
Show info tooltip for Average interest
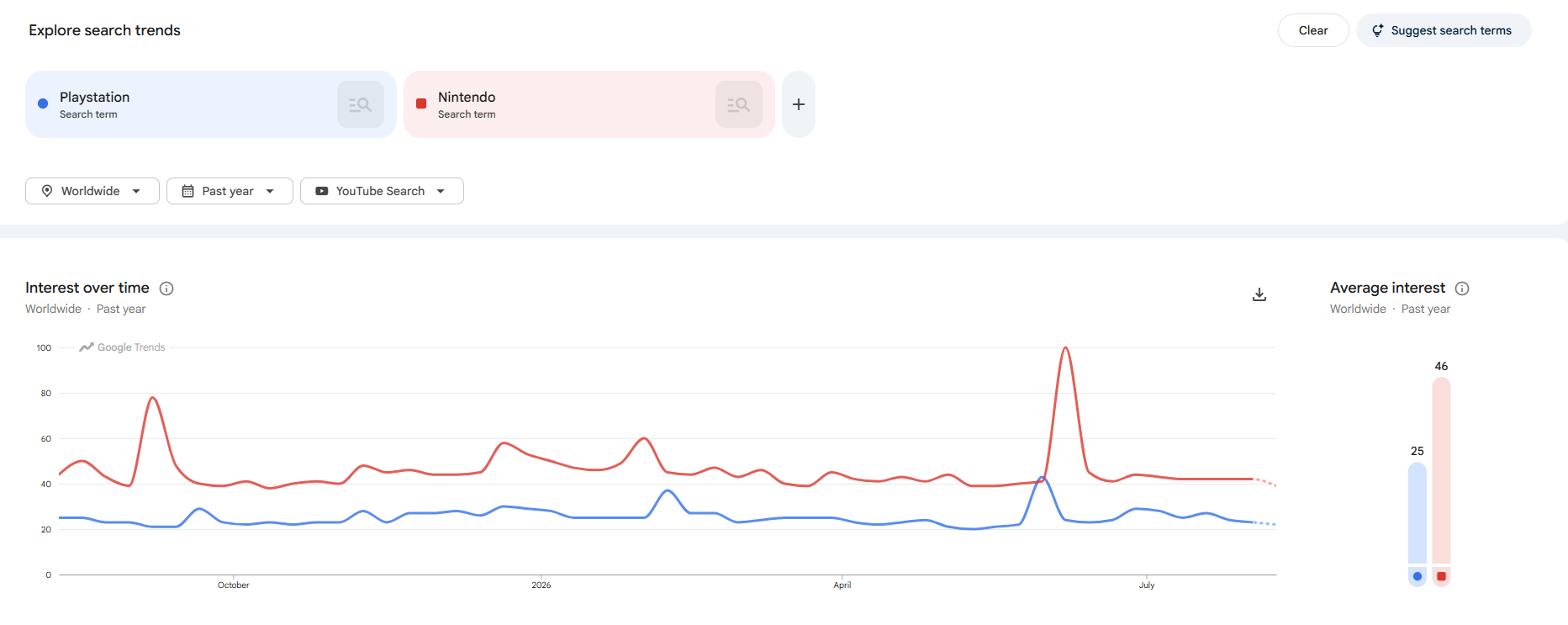coord(1462,289)
